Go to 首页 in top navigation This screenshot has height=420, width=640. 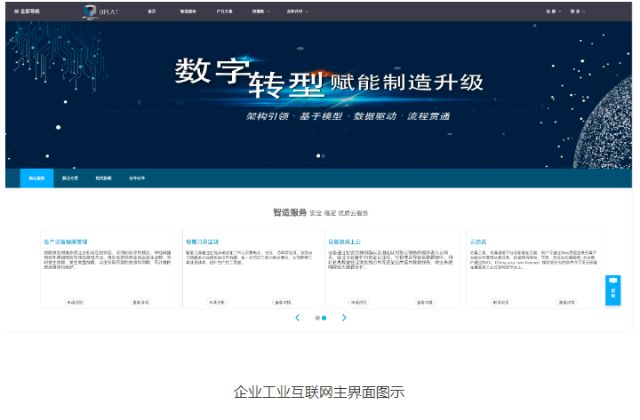[x=152, y=11]
